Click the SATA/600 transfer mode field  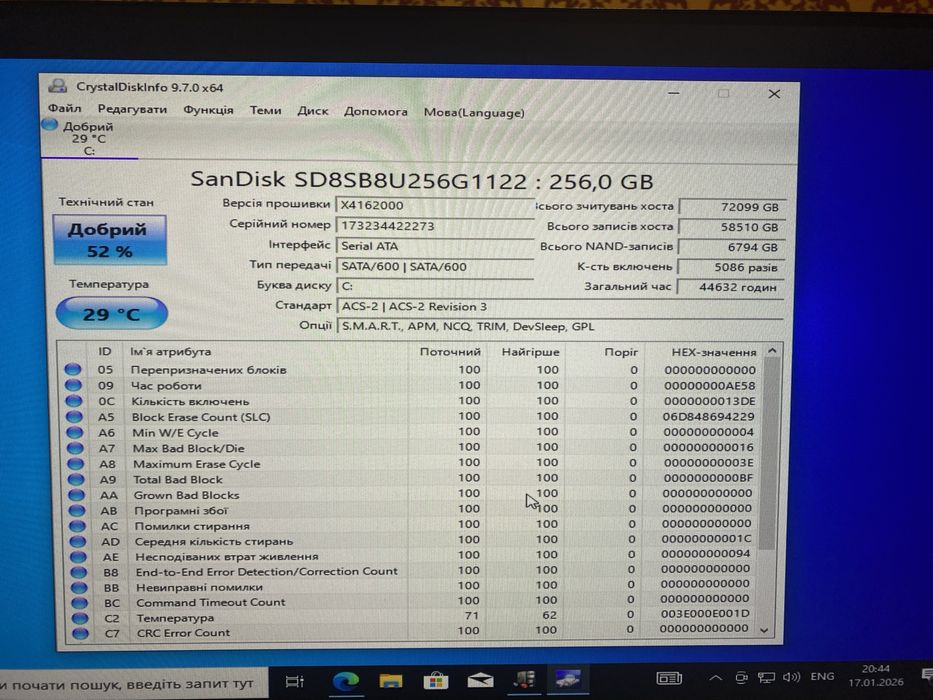(434, 266)
